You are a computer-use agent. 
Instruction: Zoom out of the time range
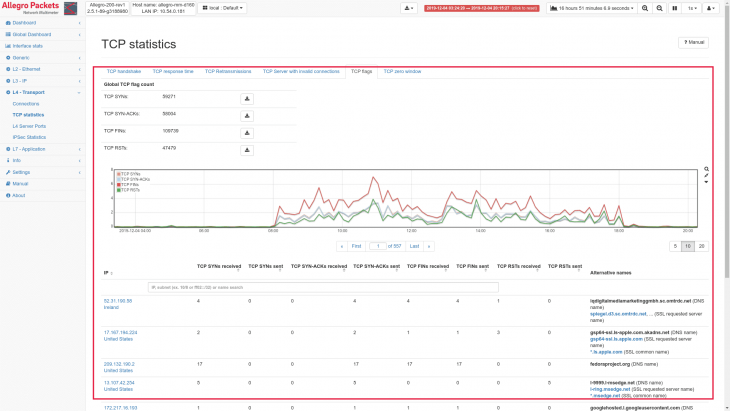click(661, 8)
